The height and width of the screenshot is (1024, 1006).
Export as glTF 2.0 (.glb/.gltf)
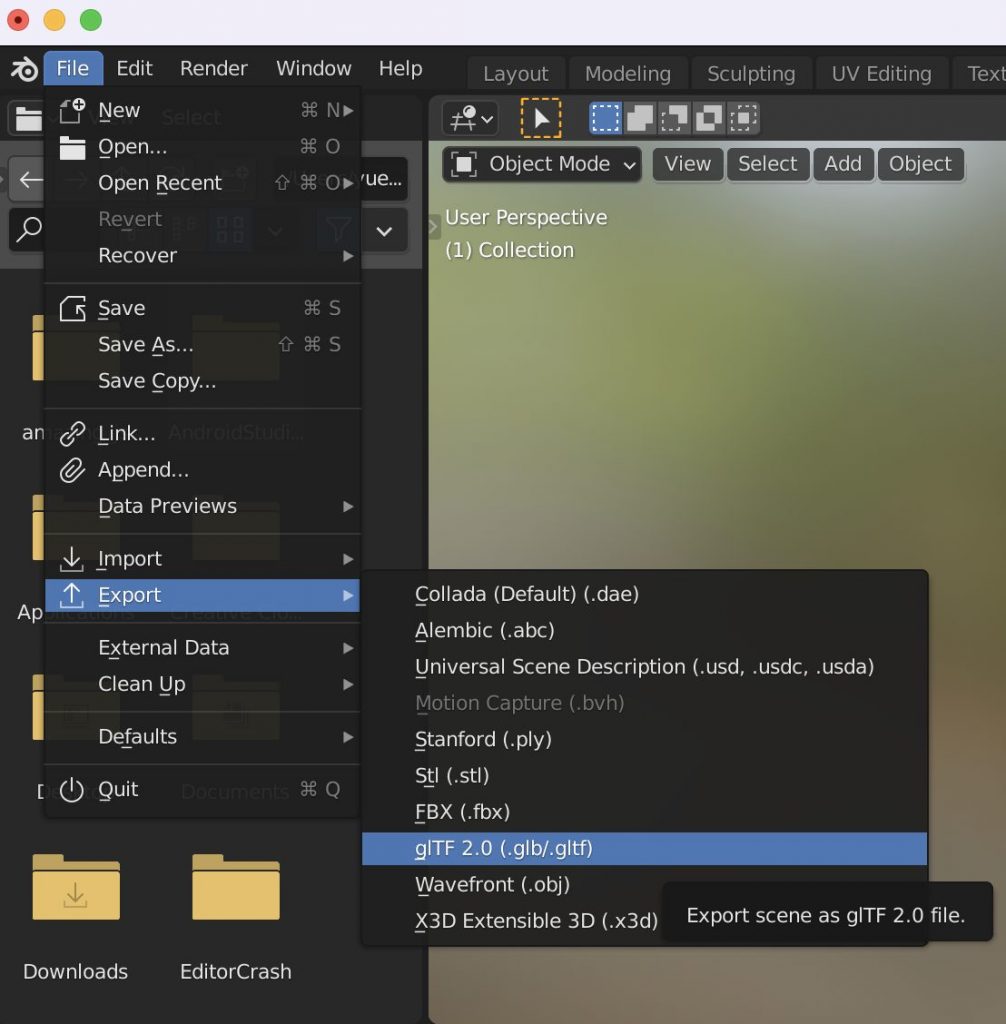click(644, 848)
